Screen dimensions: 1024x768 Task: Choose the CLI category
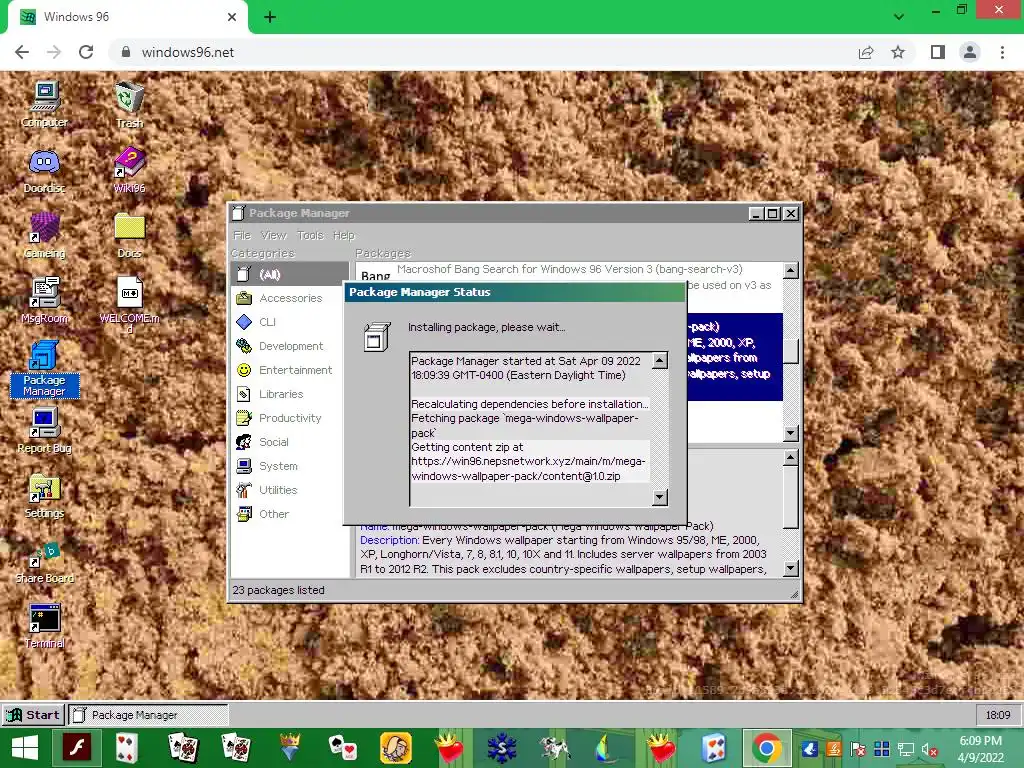click(290, 322)
